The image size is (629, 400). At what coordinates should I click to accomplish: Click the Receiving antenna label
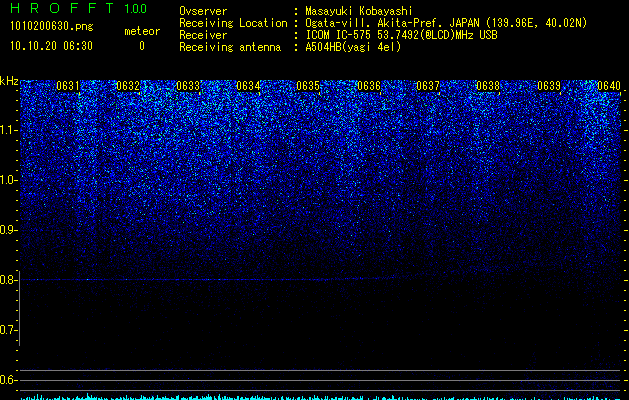230,47
